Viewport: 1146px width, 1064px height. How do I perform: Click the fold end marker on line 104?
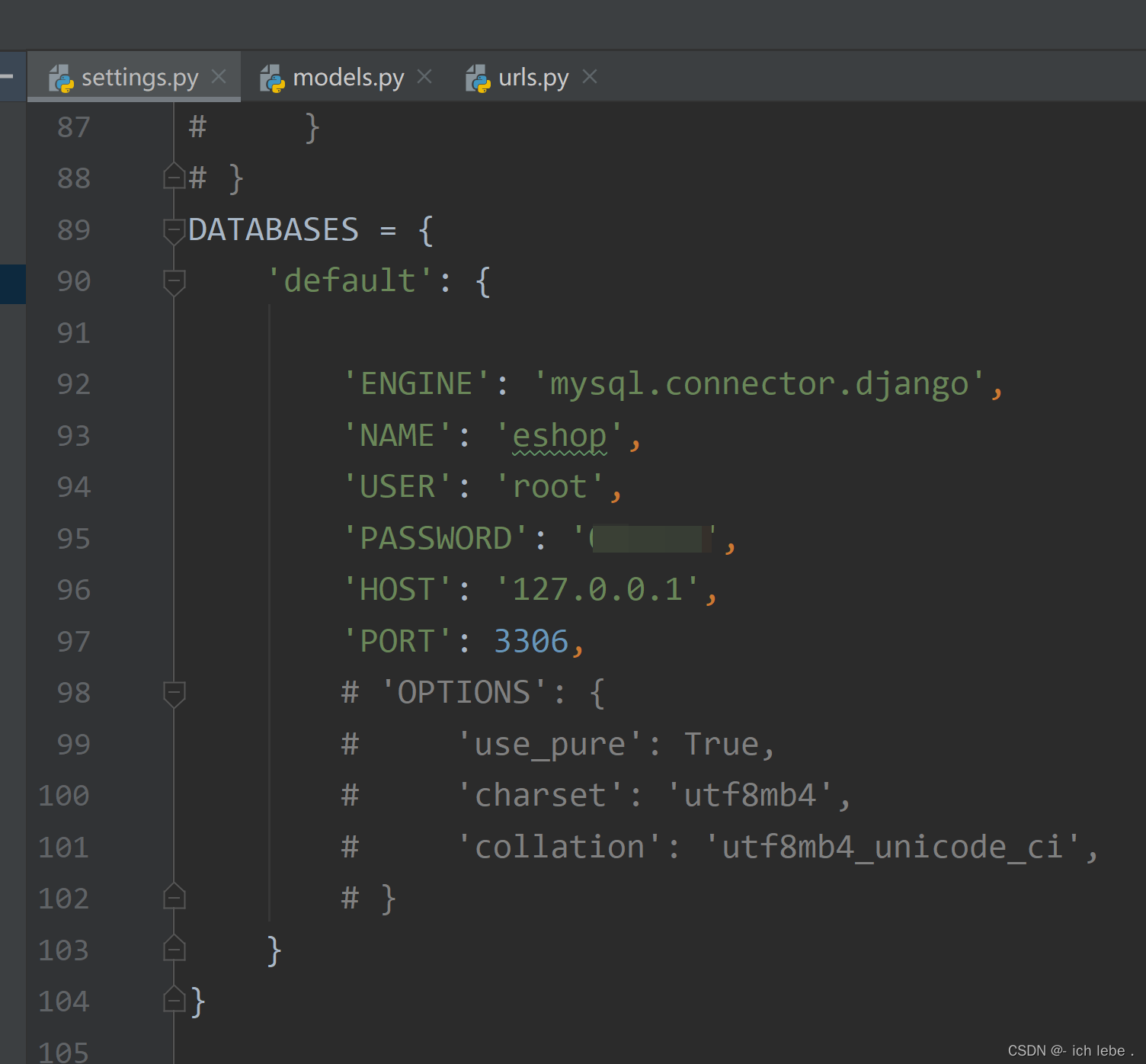point(174,1000)
